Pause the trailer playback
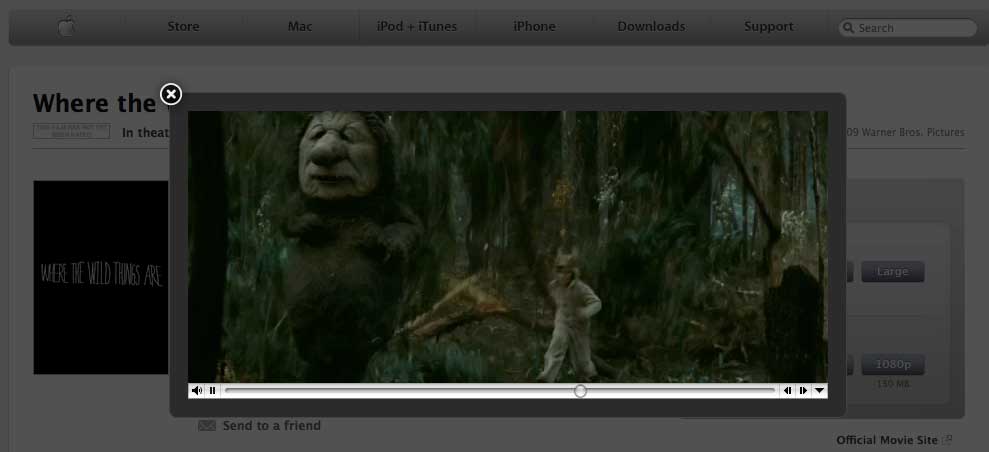 coord(212,391)
